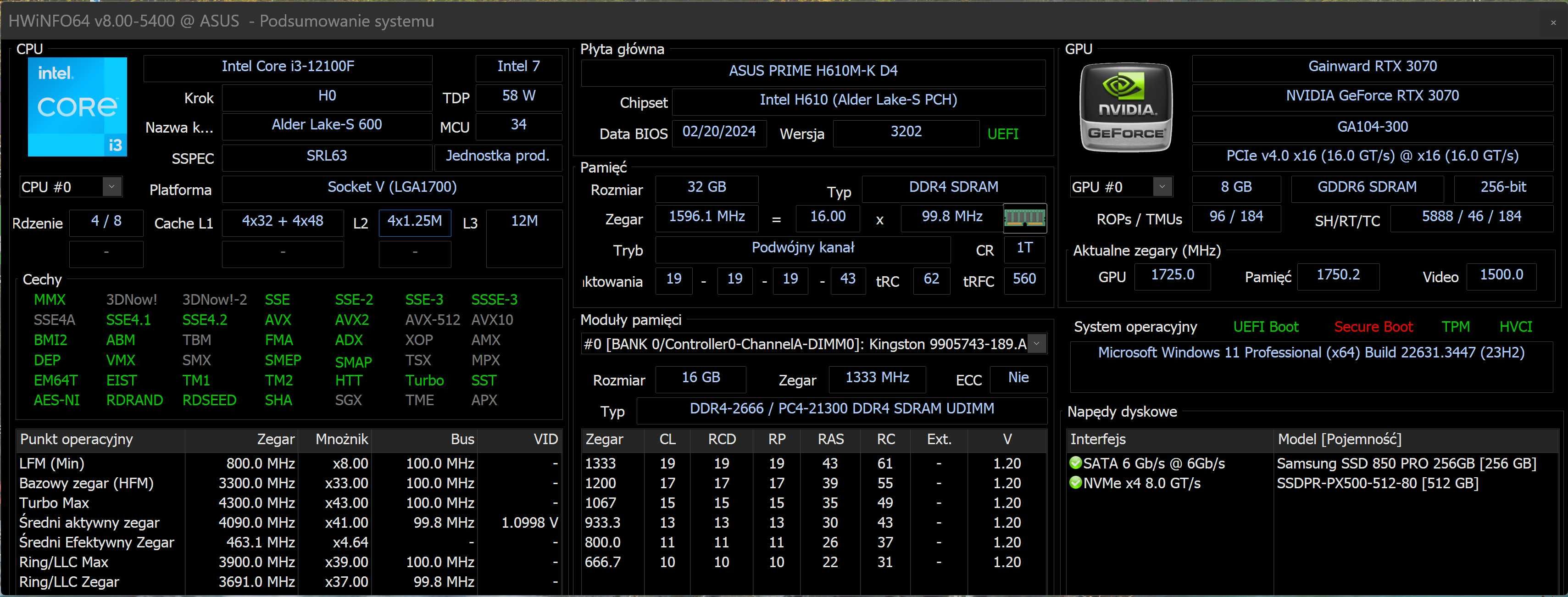Select the Samsung SSD 850 PRO 256GB row
1568x597 pixels.
click(1312, 464)
